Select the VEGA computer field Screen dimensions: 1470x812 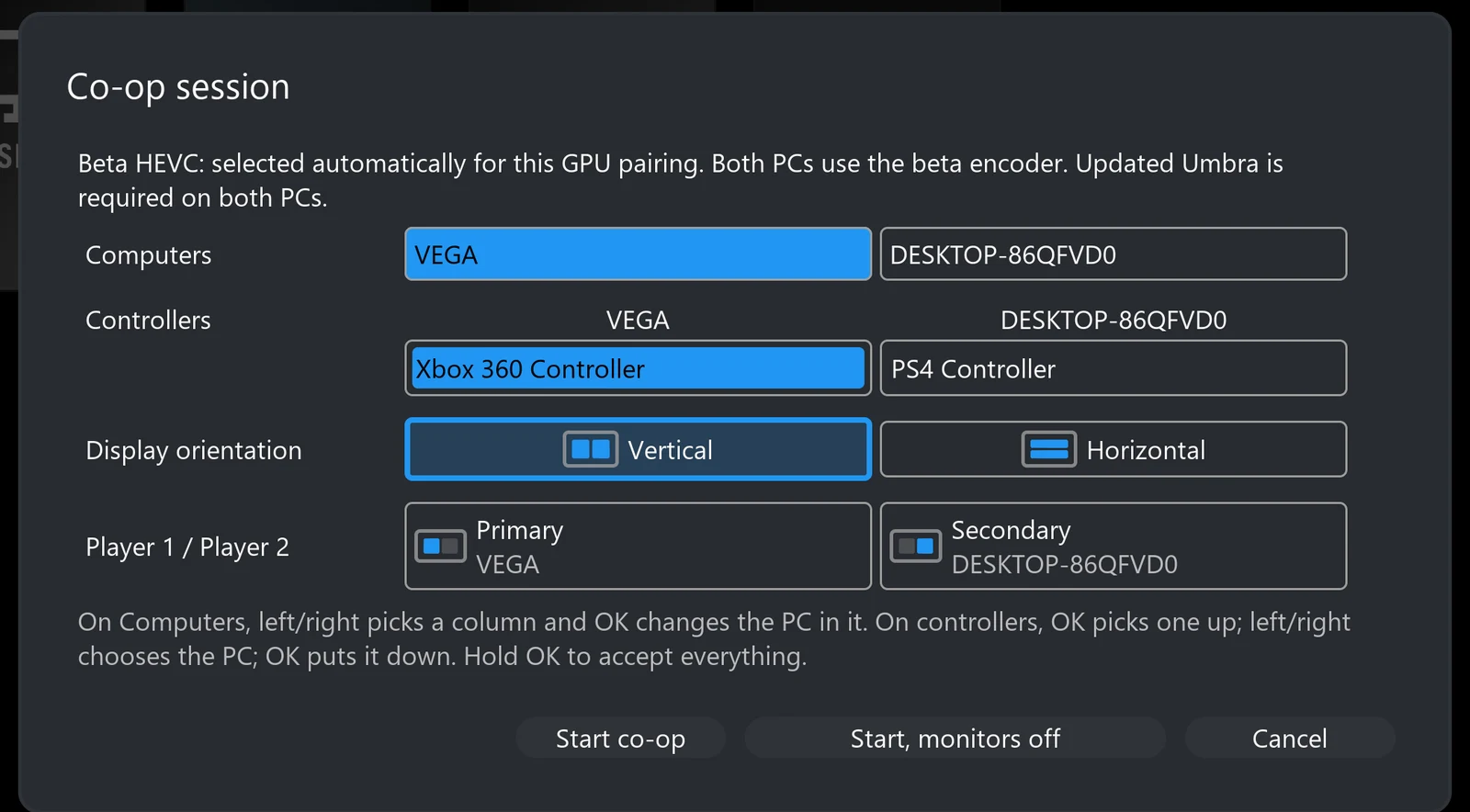click(638, 254)
